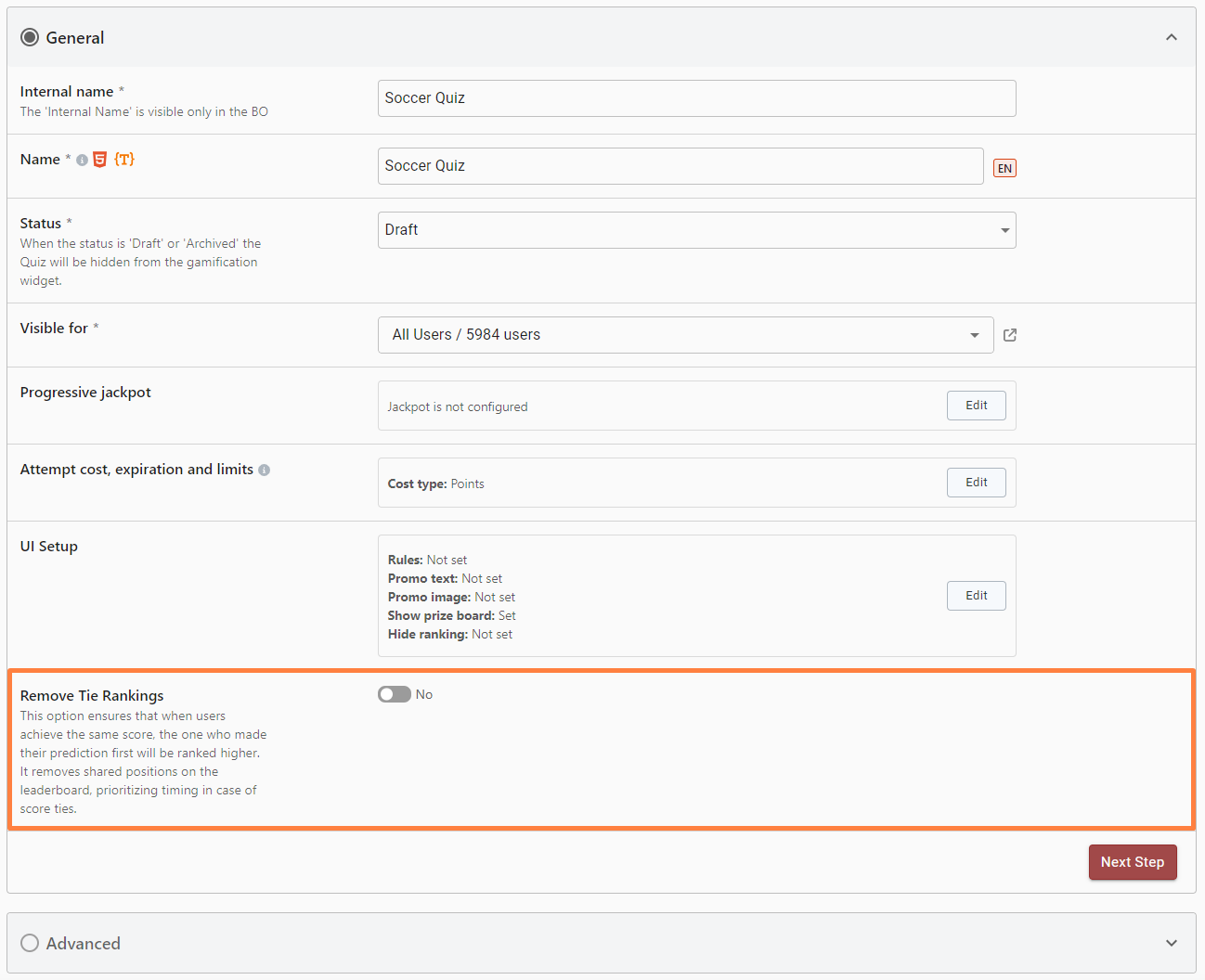This screenshot has width=1205, height=980.
Task: Toggle the Remove Tie Rankings switch
Action: coord(395,694)
